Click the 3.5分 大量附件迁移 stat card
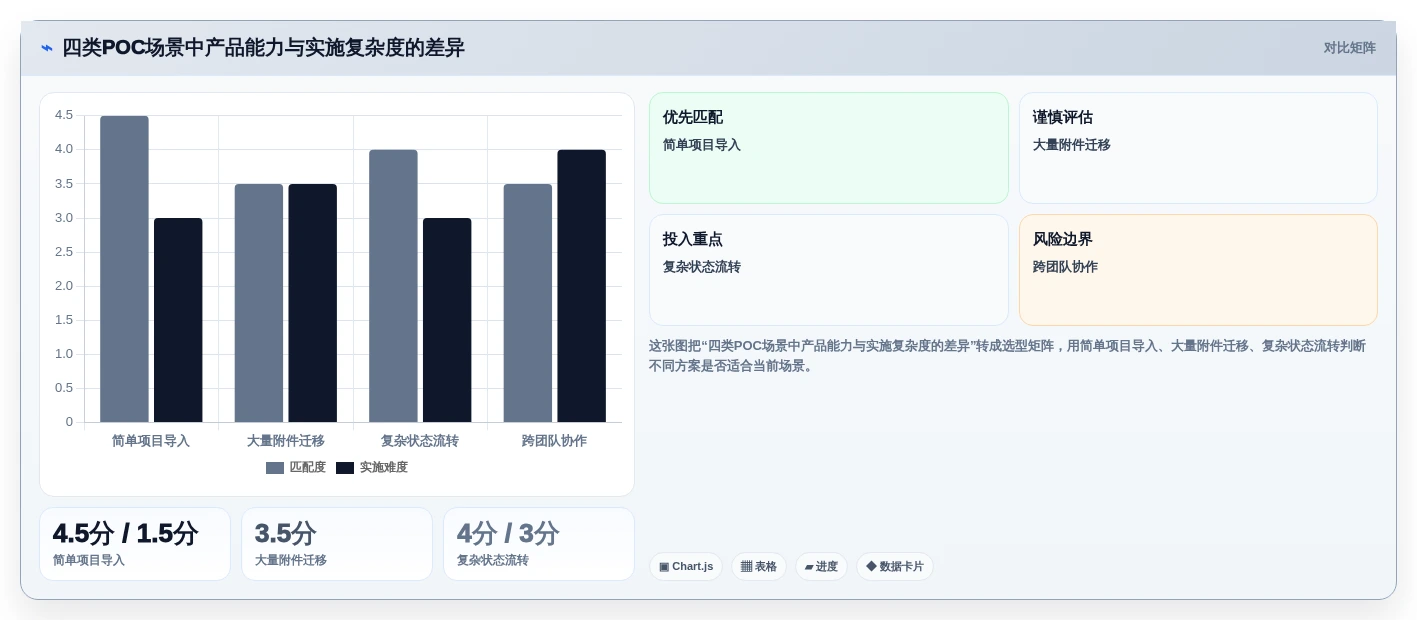Screen dimensions: 1417x620 tap(337, 544)
